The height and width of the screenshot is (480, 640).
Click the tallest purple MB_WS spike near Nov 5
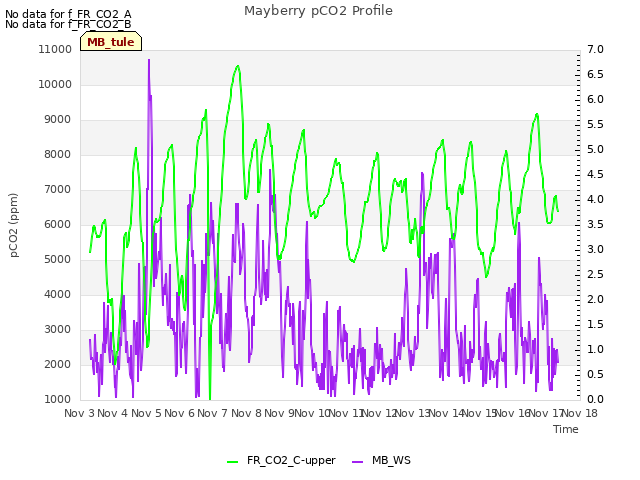[x=149, y=60]
